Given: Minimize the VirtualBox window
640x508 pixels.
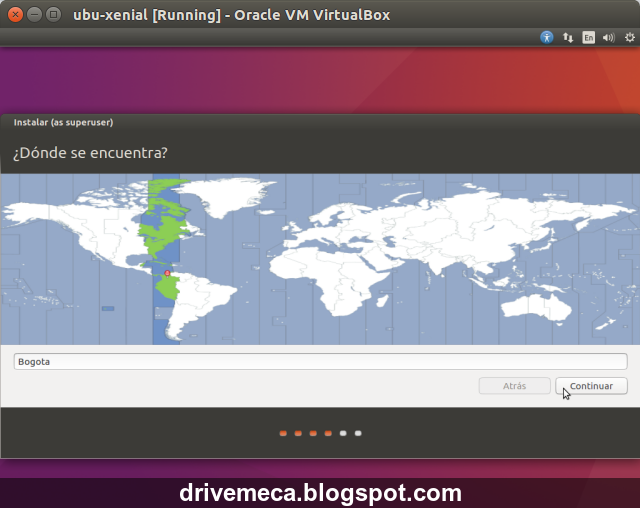Looking at the screenshot, I should tap(34, 15).
